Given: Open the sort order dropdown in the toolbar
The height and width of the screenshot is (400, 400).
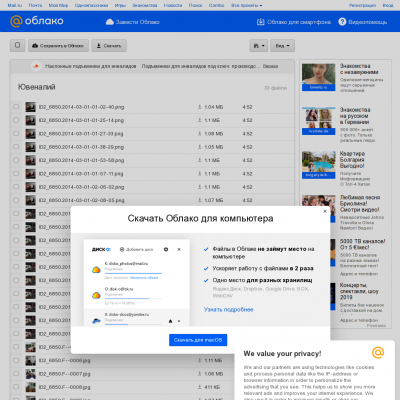Looking at the screenshot, I should pos(259,46).
